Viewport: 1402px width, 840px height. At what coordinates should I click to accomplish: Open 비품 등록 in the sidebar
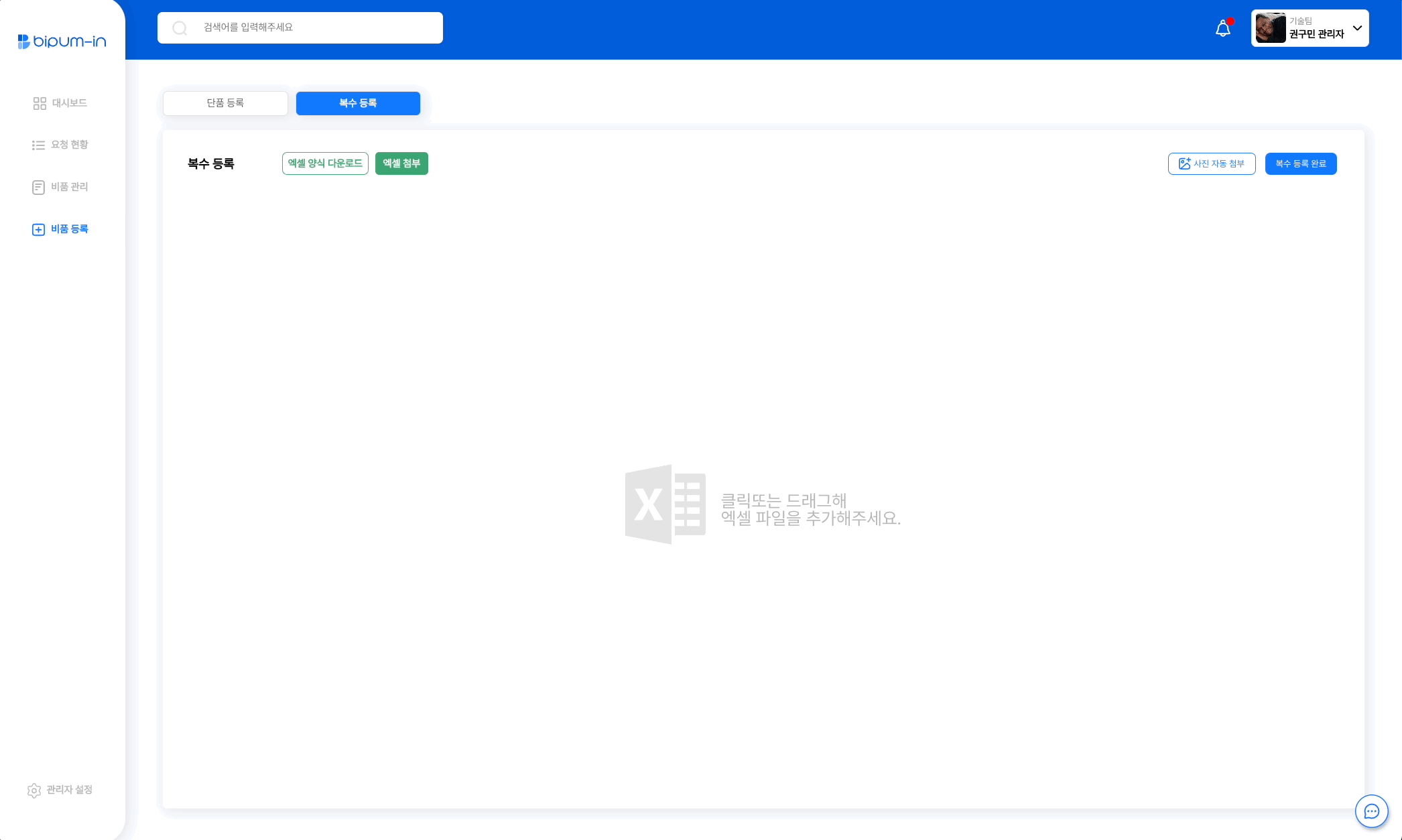[60, 229]
